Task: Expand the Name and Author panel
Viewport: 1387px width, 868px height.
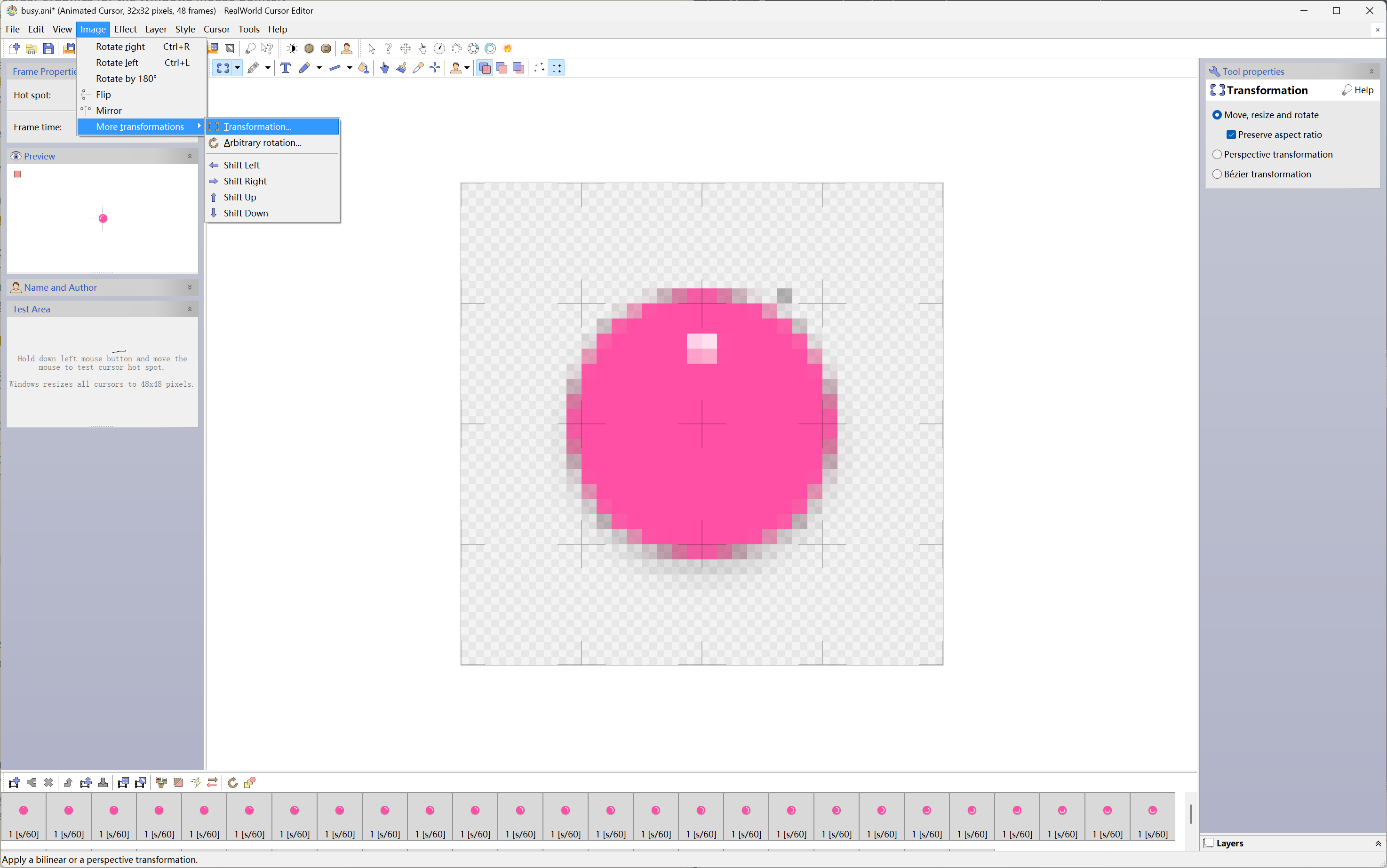Action: [x=190, y=287]
